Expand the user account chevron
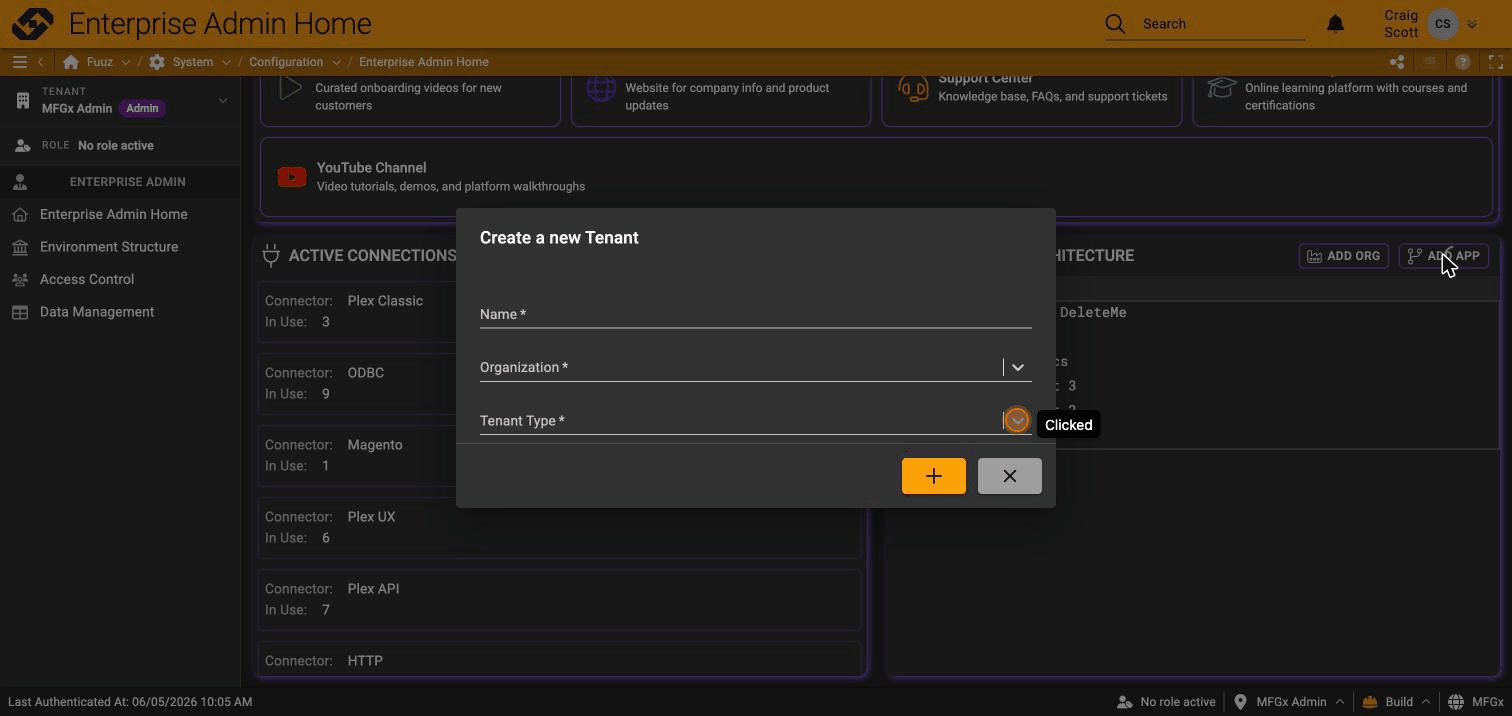1512x716 pixels. (x=1472, y=24)
